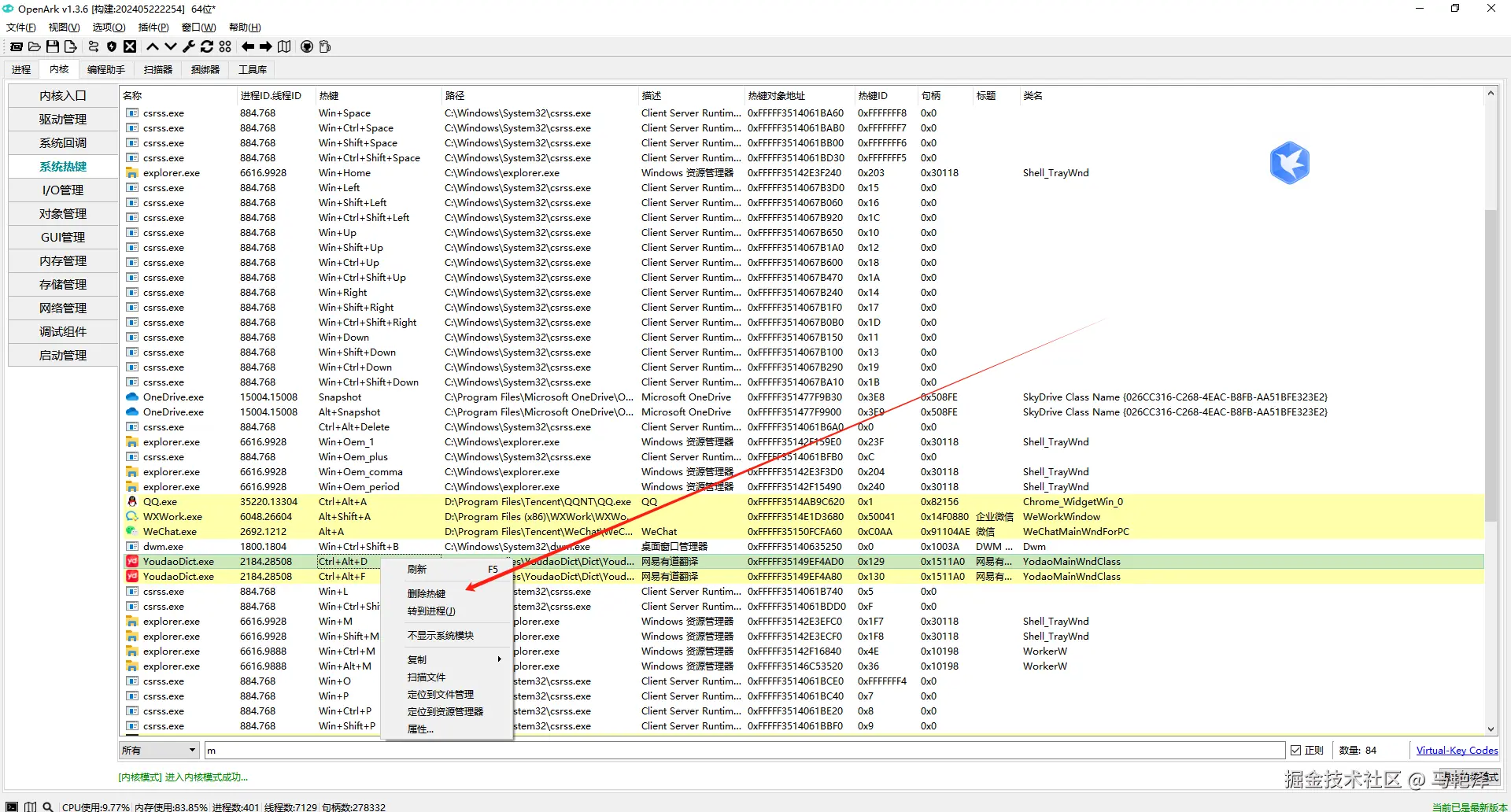Click the blue bird logo icon

[1289, 163]
